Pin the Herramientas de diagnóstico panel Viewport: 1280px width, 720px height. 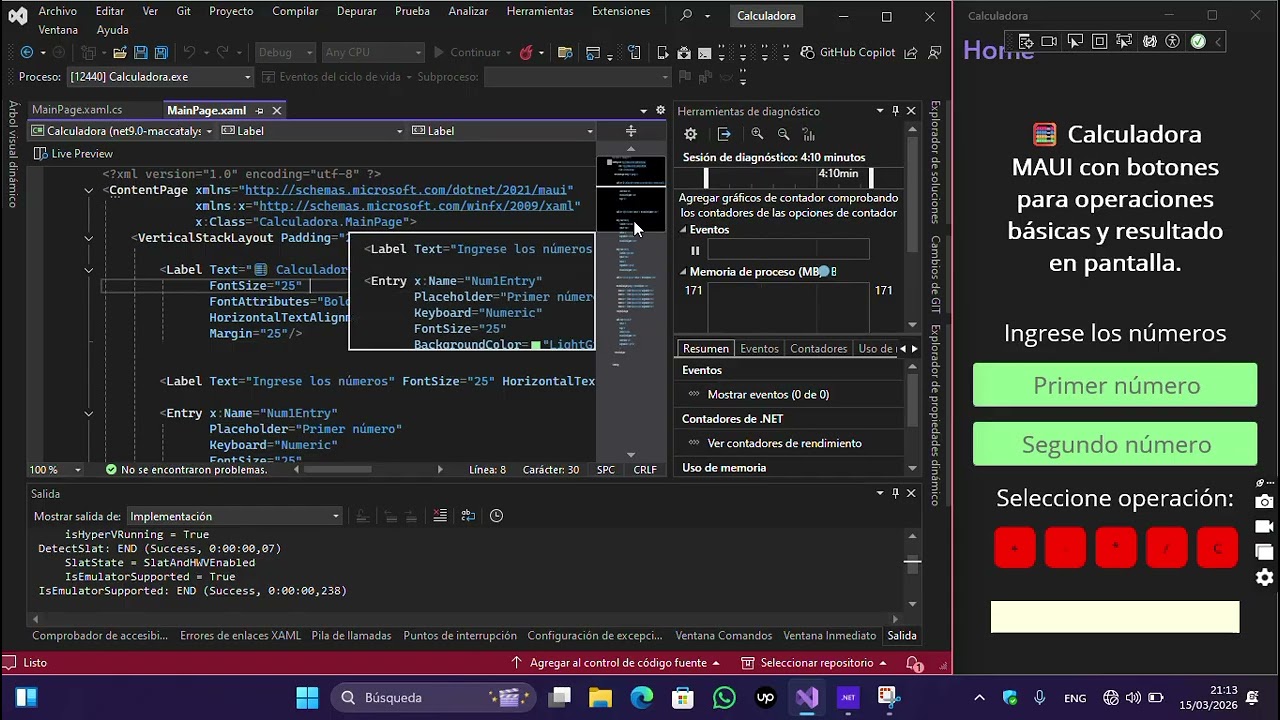click(x=895, y=111)
